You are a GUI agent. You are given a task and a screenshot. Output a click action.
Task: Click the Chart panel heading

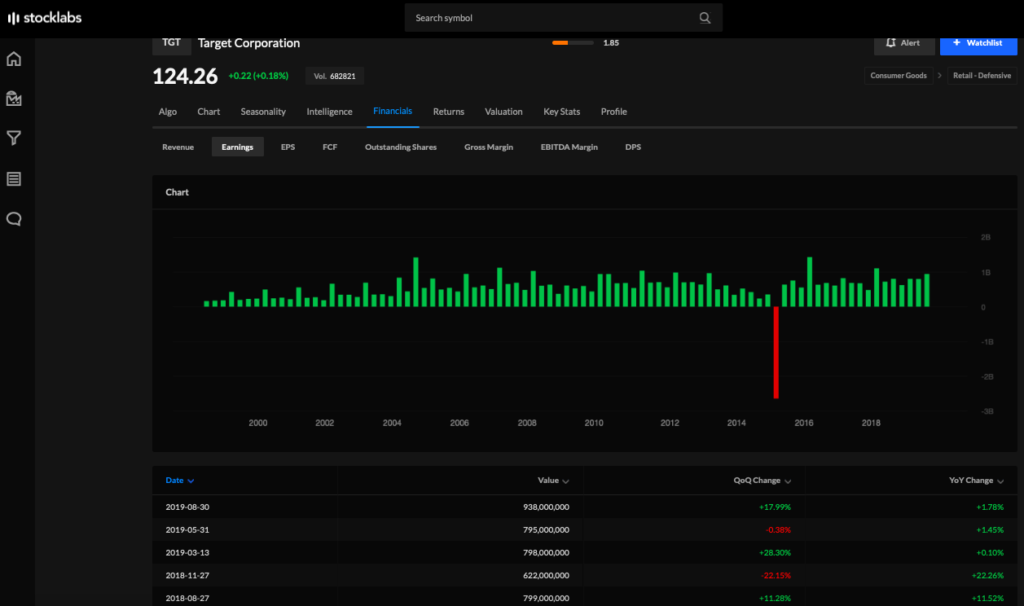point(177,193)
